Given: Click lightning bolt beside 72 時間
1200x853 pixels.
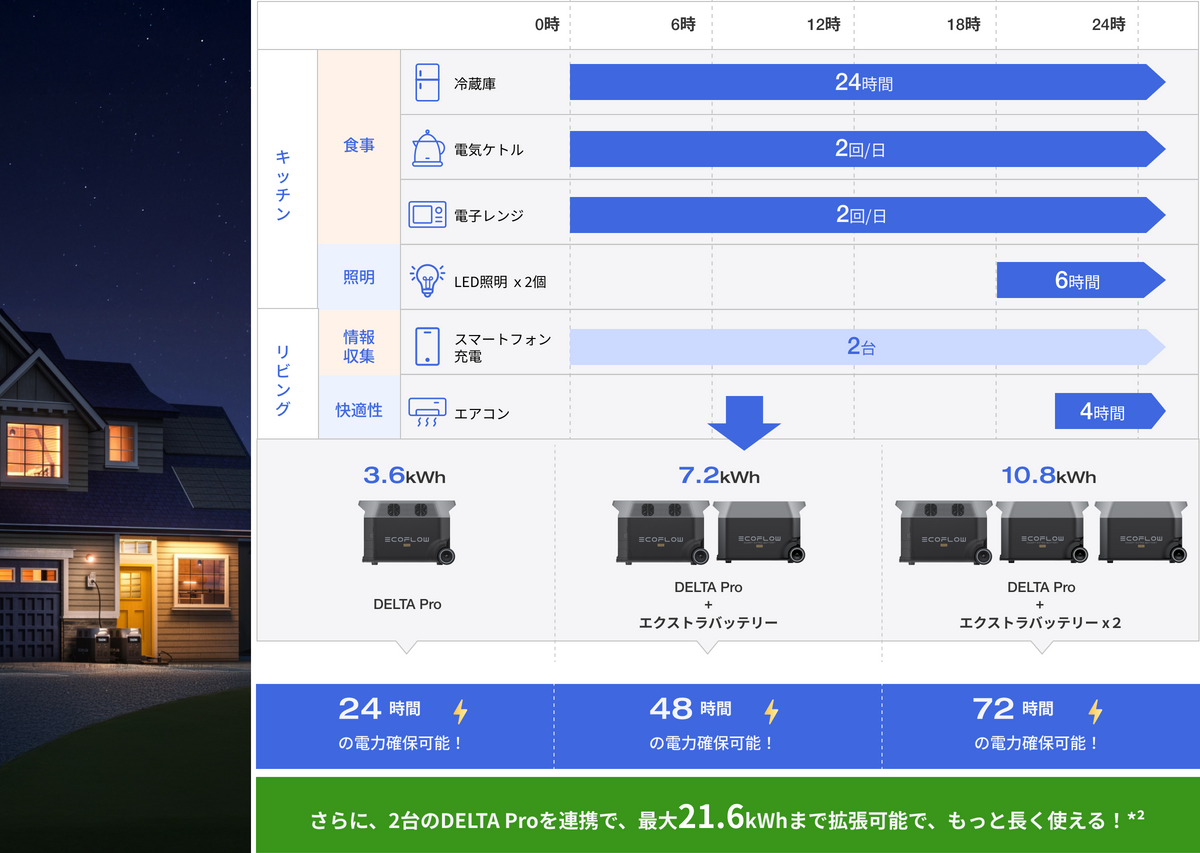Looking at the screenshot, I should click(x=1095, y=711).
